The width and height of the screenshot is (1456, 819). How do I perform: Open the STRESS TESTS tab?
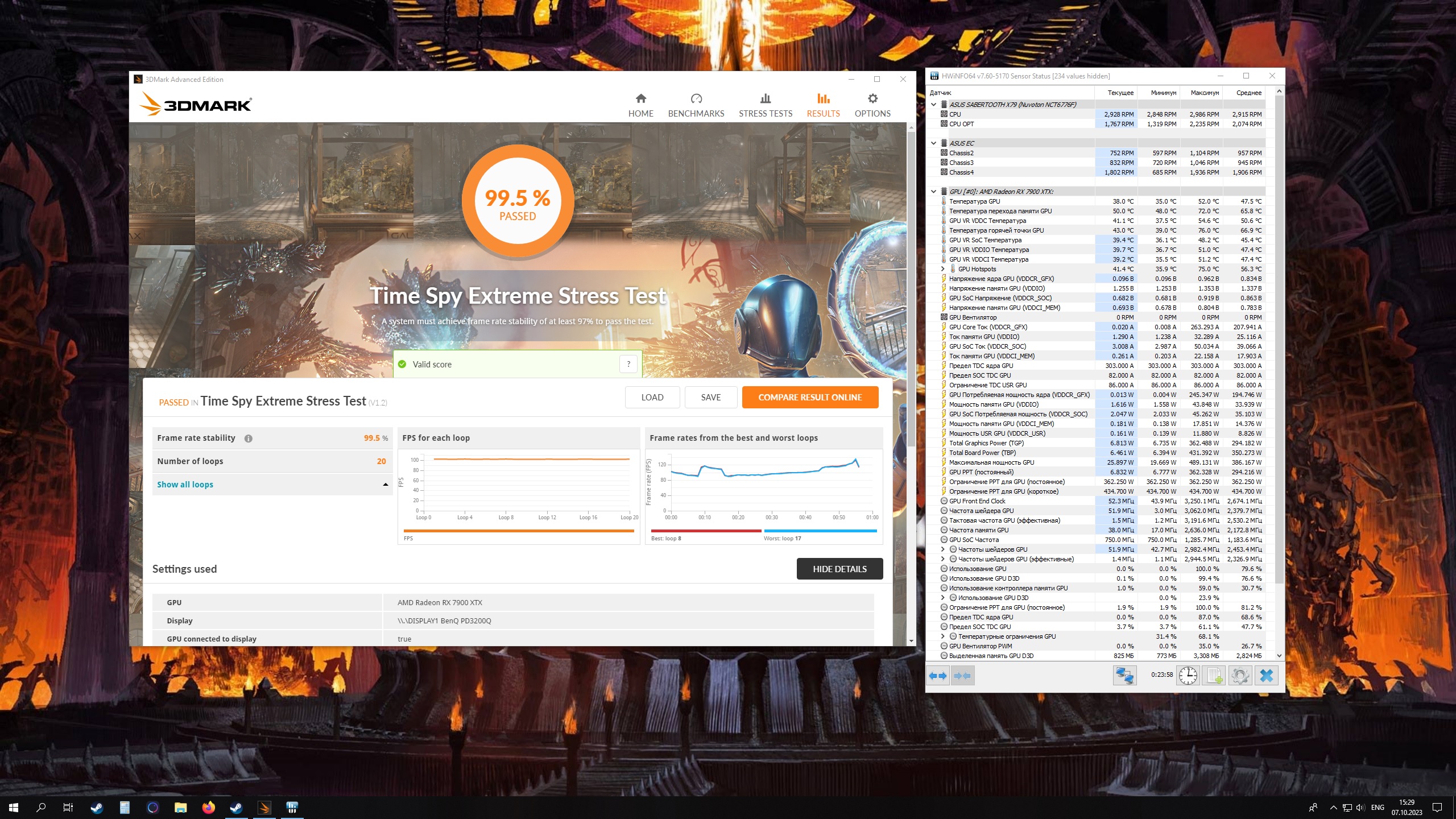point(765,105)
